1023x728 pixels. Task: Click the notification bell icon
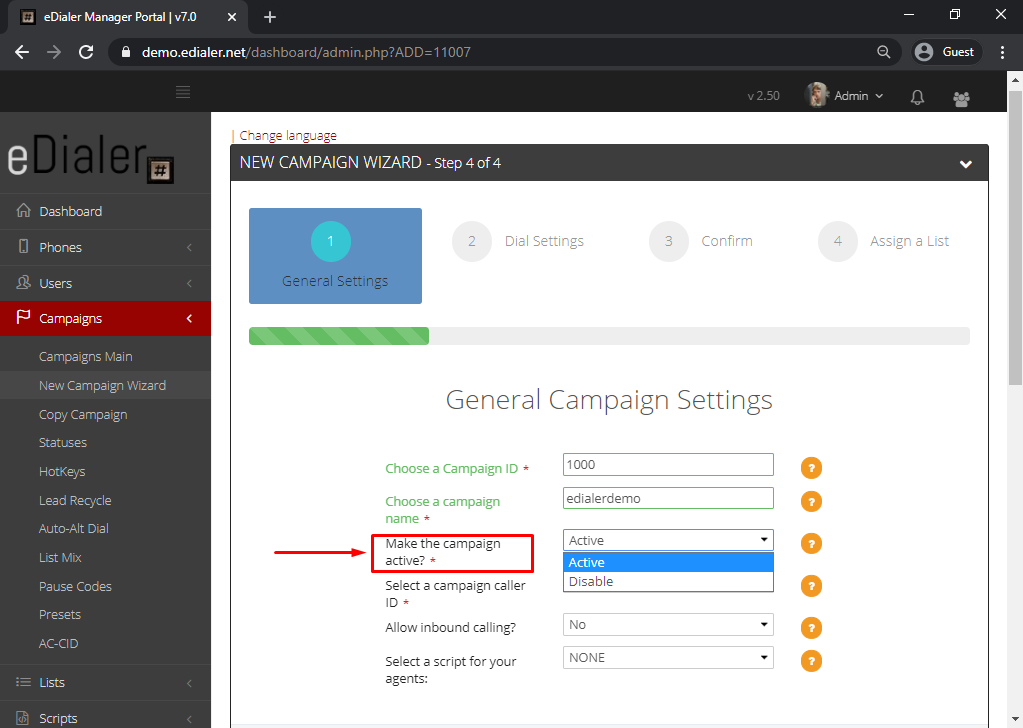click(x=917, y=97)
